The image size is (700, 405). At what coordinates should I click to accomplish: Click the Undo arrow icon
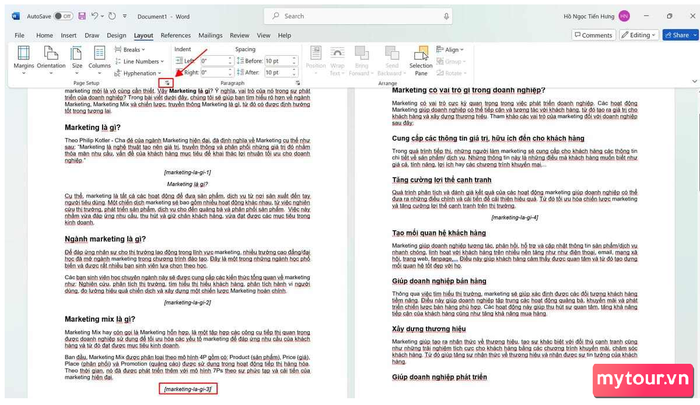(94, 16)
